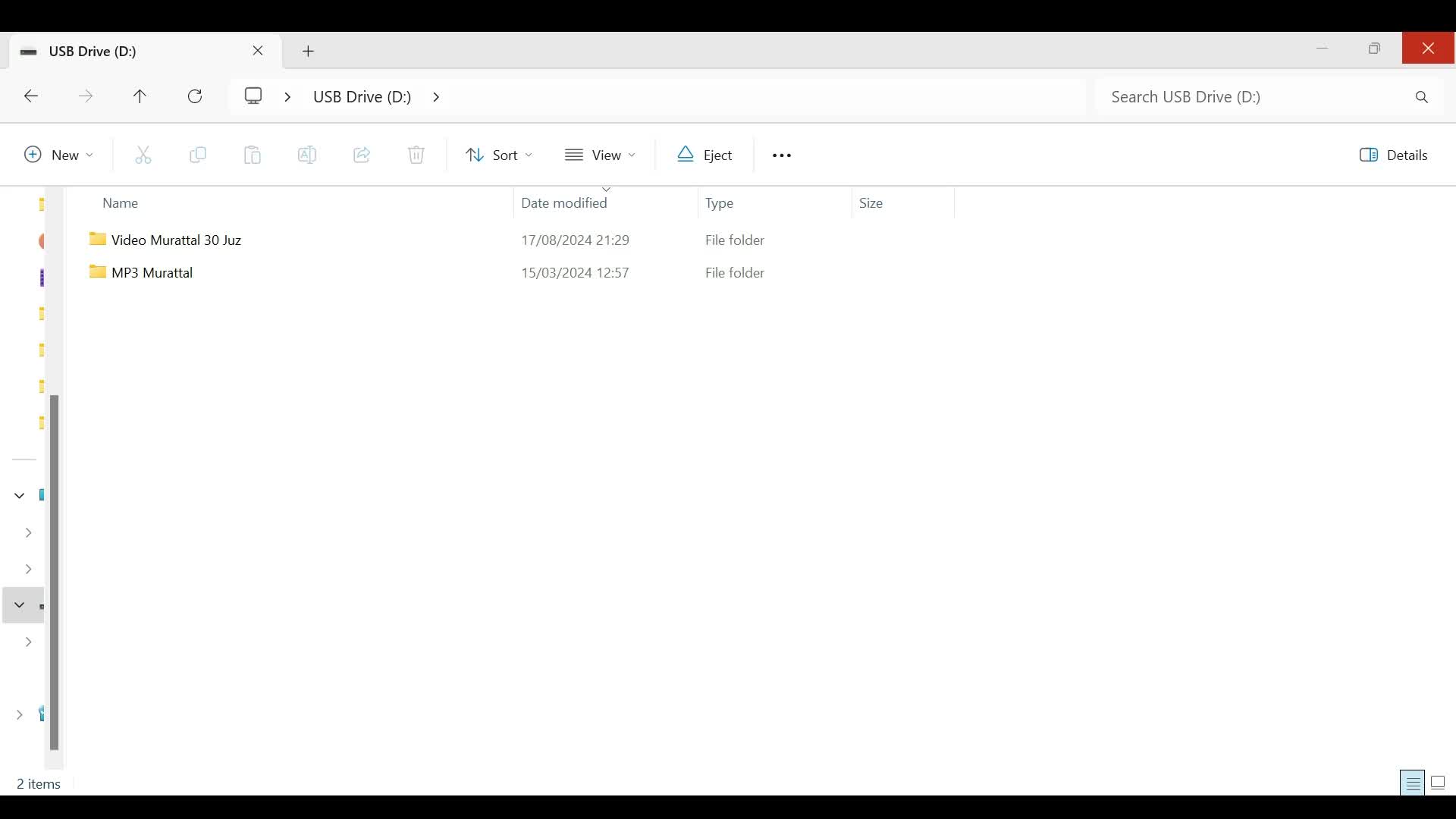Open the View dropdown
The image size is (1456, 819).
click(600, 155)
